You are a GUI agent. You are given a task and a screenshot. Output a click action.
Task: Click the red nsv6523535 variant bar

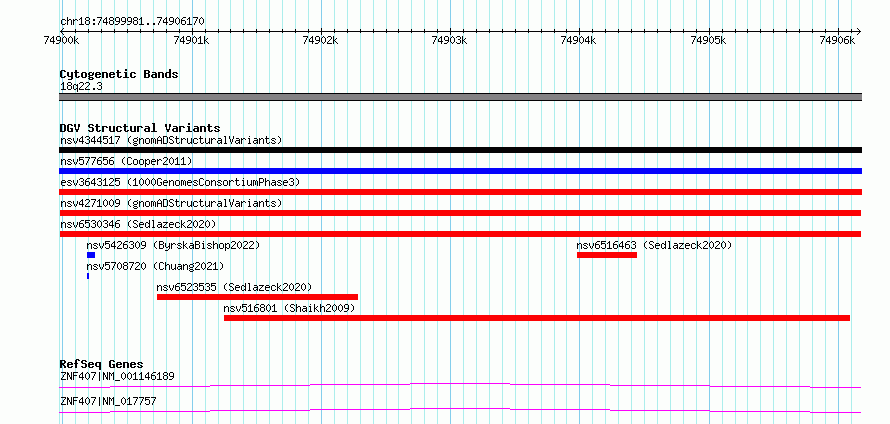[x=257, y=297]
